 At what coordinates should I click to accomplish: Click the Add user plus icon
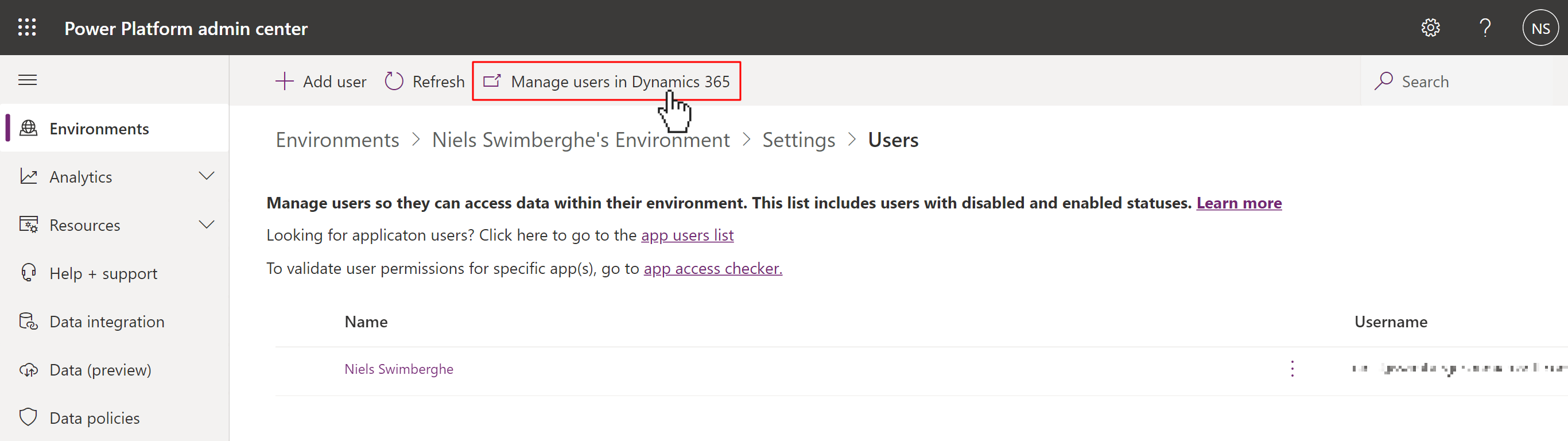pyautogui.click(x=284, y=81)
